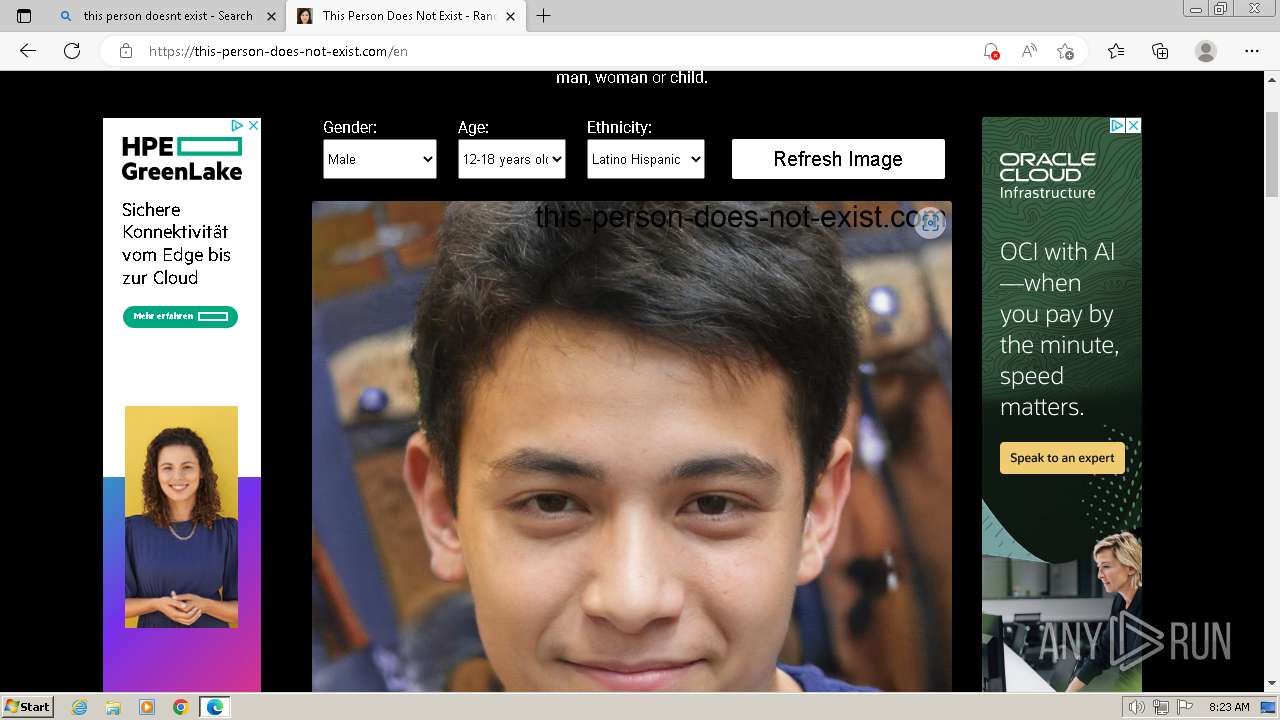Open AdChoices info on HPE GreenLake ad
This screenshot has height=720, width=1280.
coord(238,125)
